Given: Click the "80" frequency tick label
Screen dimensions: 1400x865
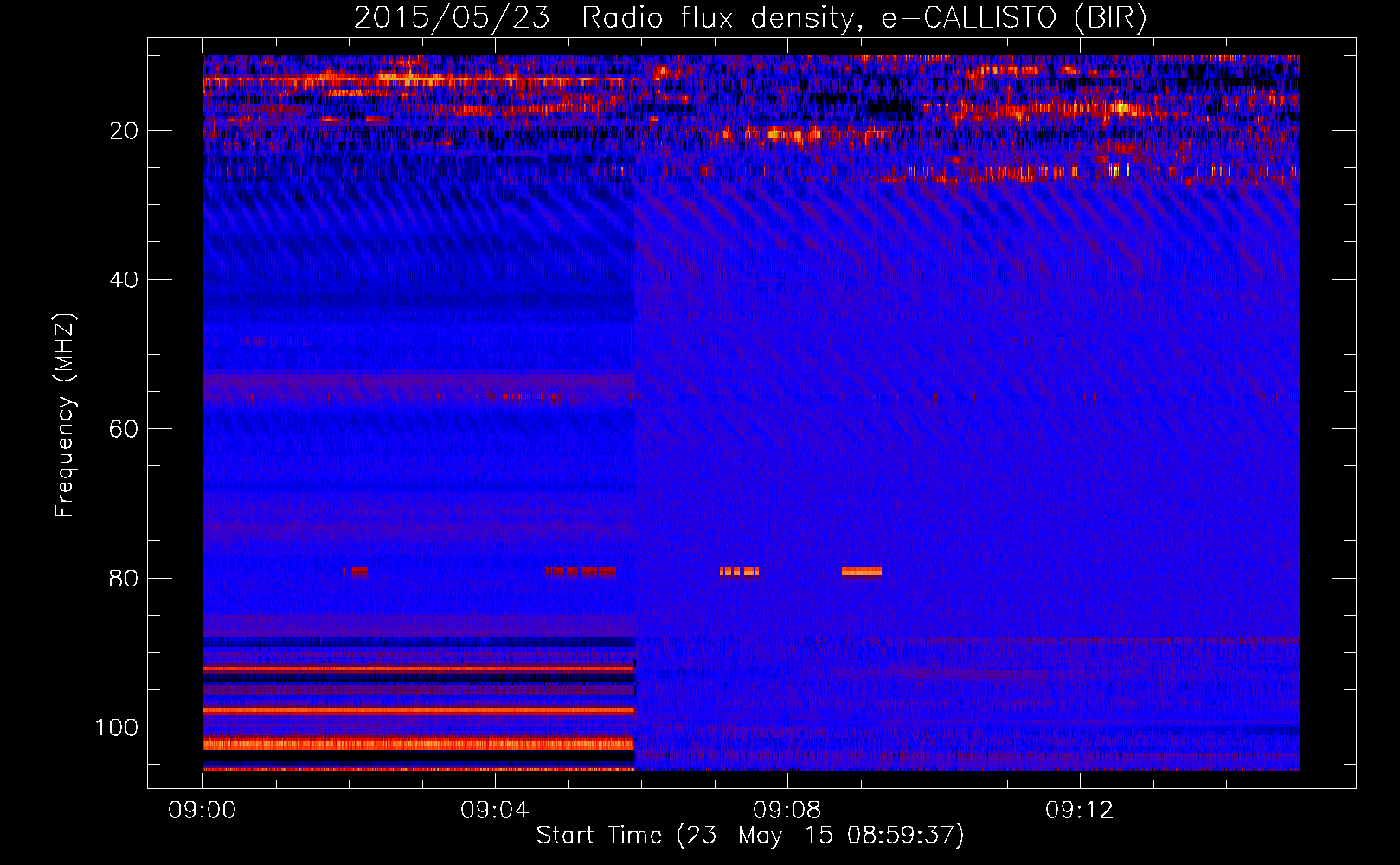Looking at the screenshot, I should pyautogui.click(x=124, y=578).
